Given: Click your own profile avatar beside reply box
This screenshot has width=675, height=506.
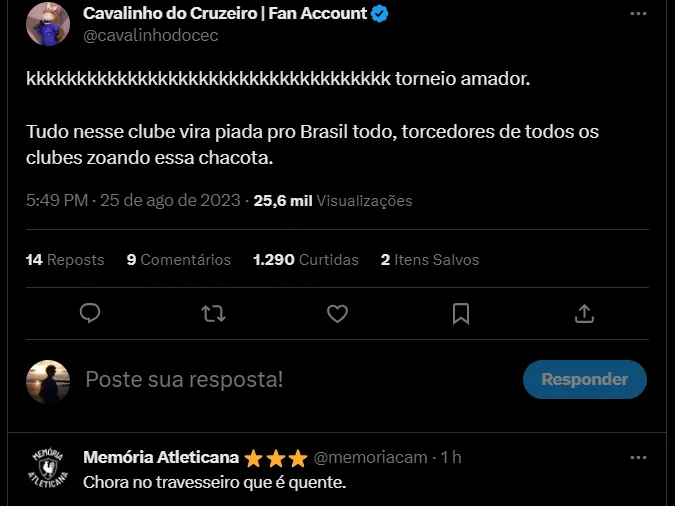Looking at the screenshot, I should coord(47,381).
